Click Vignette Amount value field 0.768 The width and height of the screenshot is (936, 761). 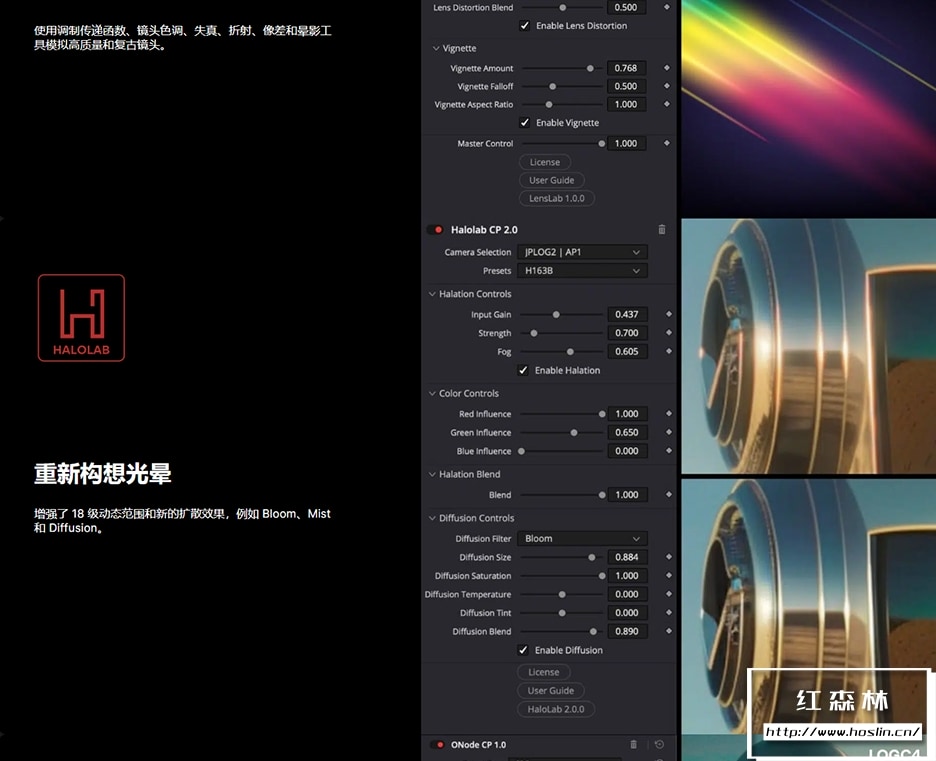tap(626, 68)
